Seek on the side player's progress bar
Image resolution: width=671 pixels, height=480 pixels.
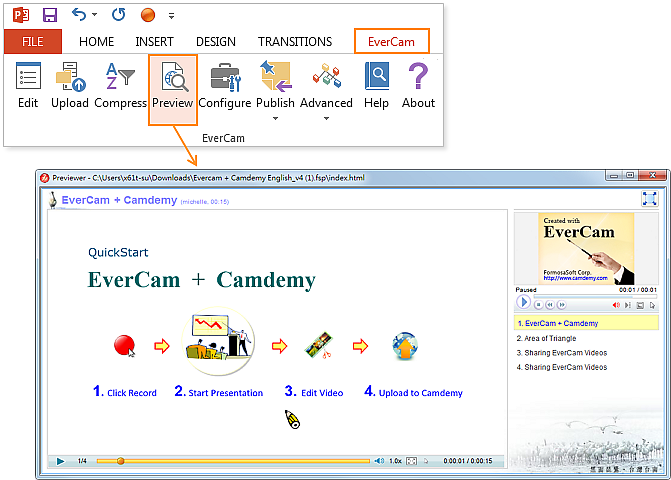click(595, 296)
